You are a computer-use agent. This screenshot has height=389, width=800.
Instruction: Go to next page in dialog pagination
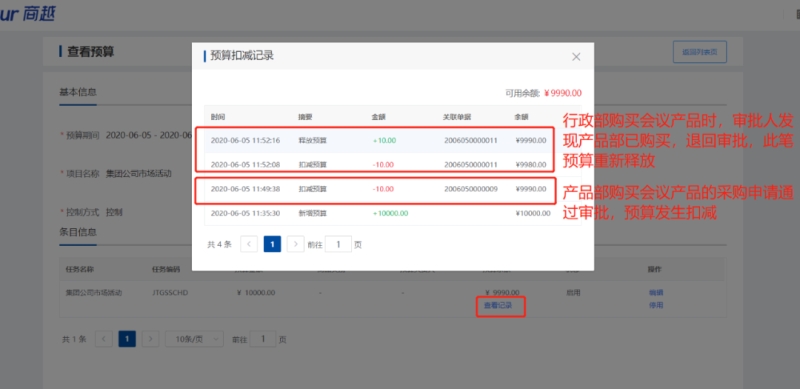295,244
